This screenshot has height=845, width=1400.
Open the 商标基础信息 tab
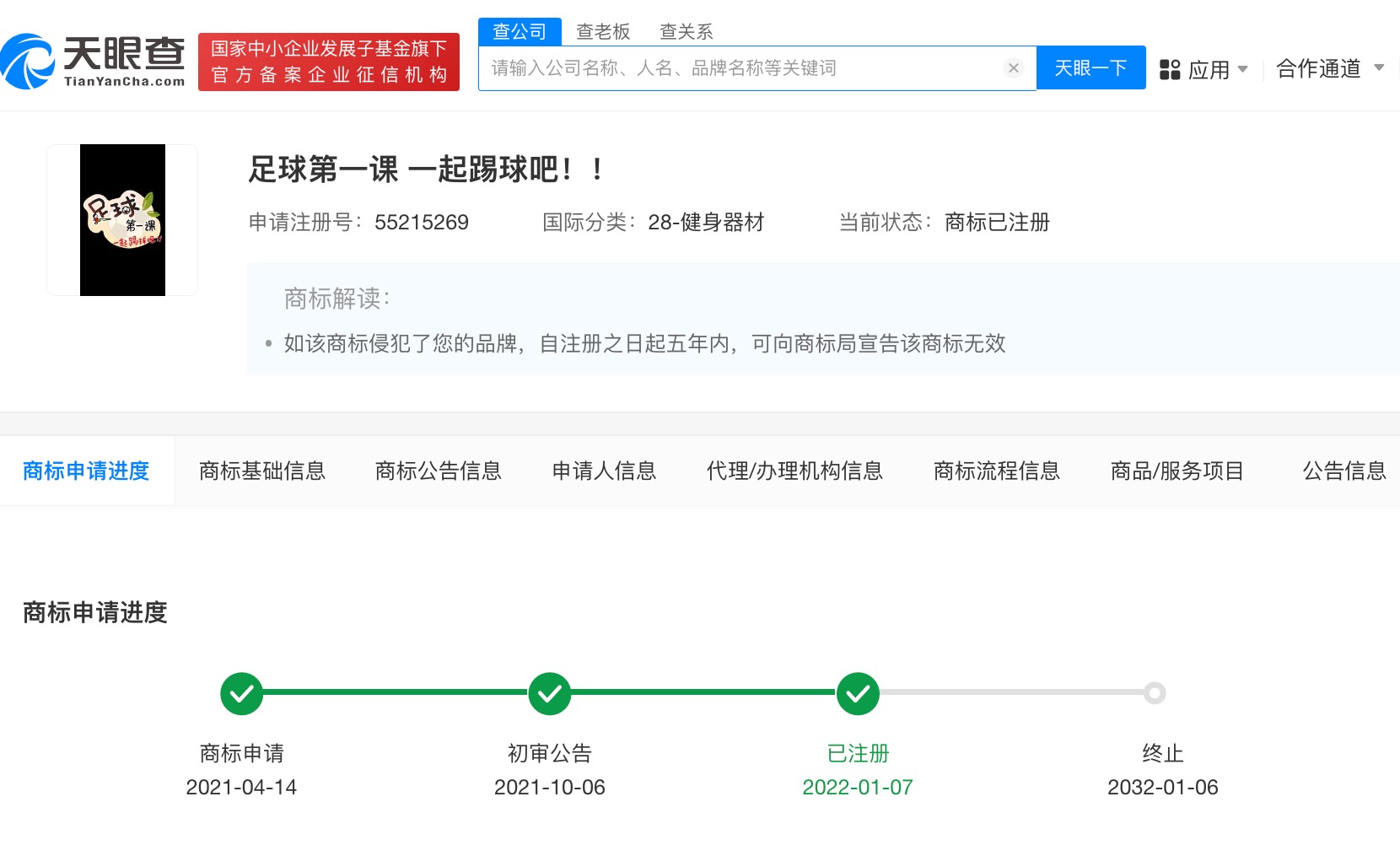[x=262, y=471]
